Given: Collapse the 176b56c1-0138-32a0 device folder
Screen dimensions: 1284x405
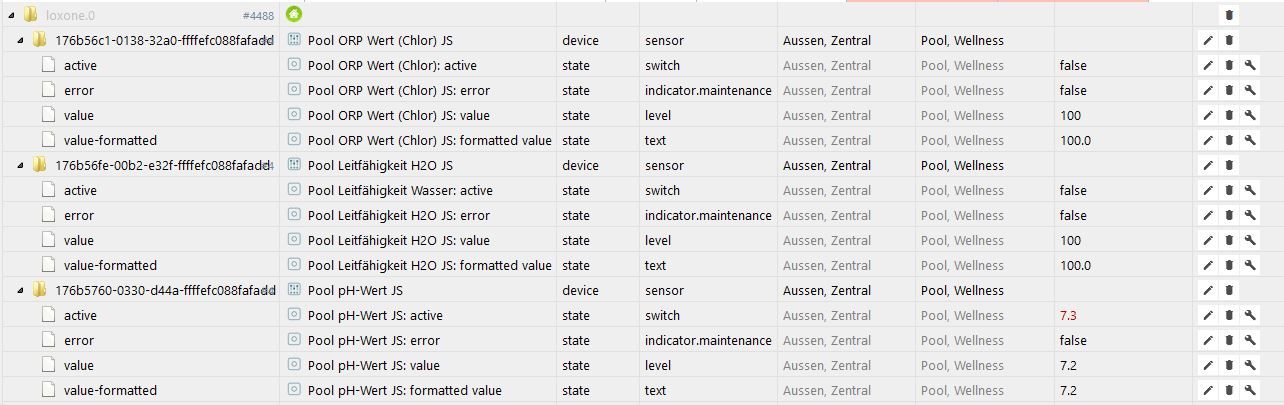Looking at the screenshot, I should tap(22, 40).
